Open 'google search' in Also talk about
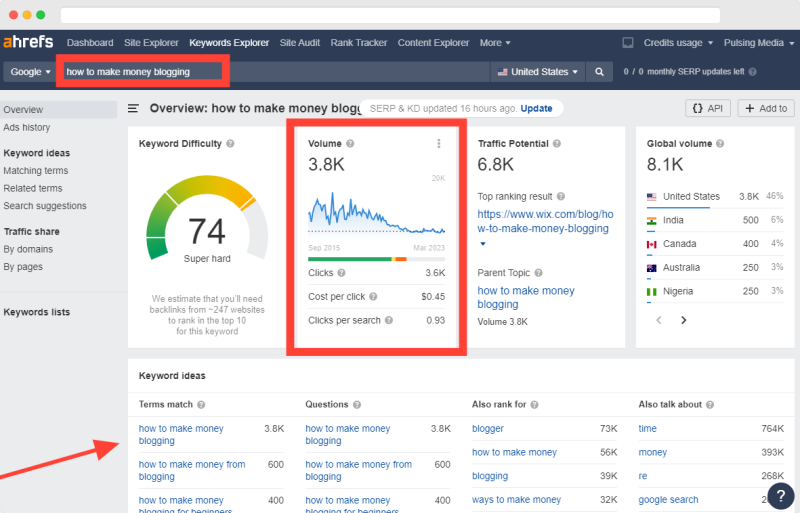800x513 pixels. pos(668,500)
